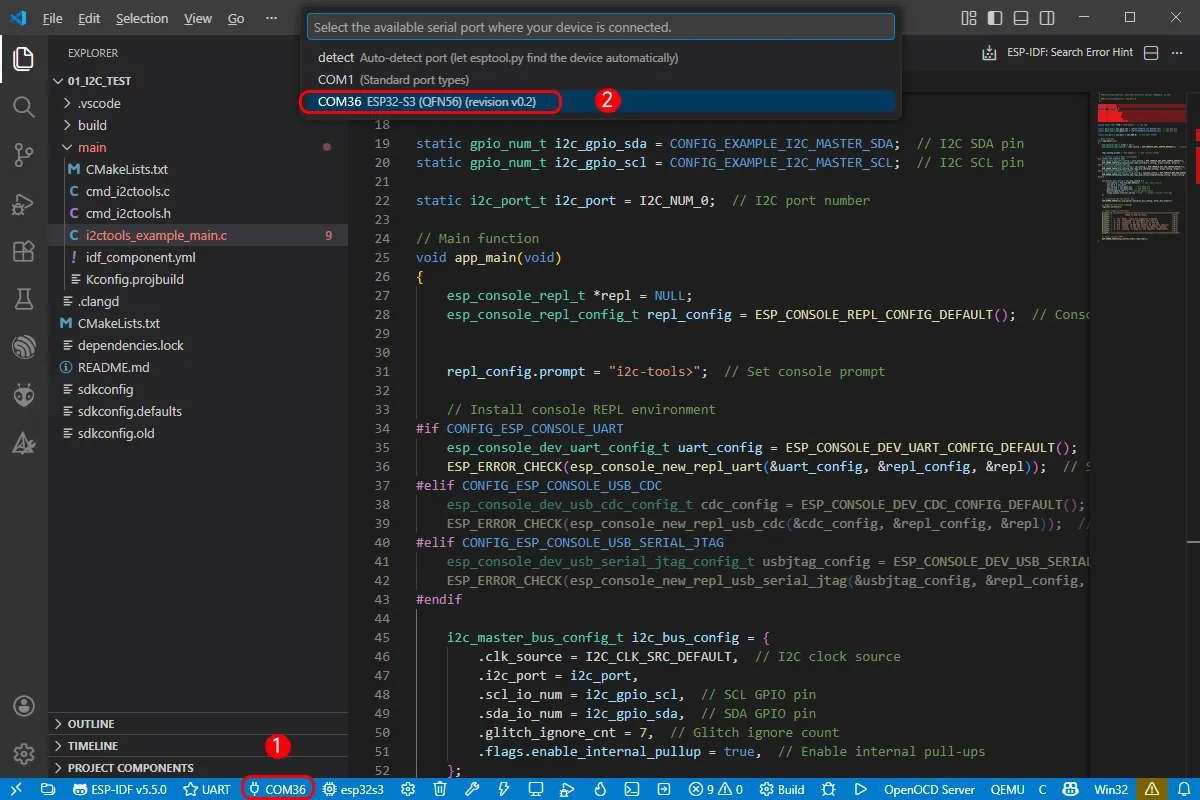1200x800 pixels.
Task: Click the ESP-IDF flash device lightning icon
Action: 504,789
